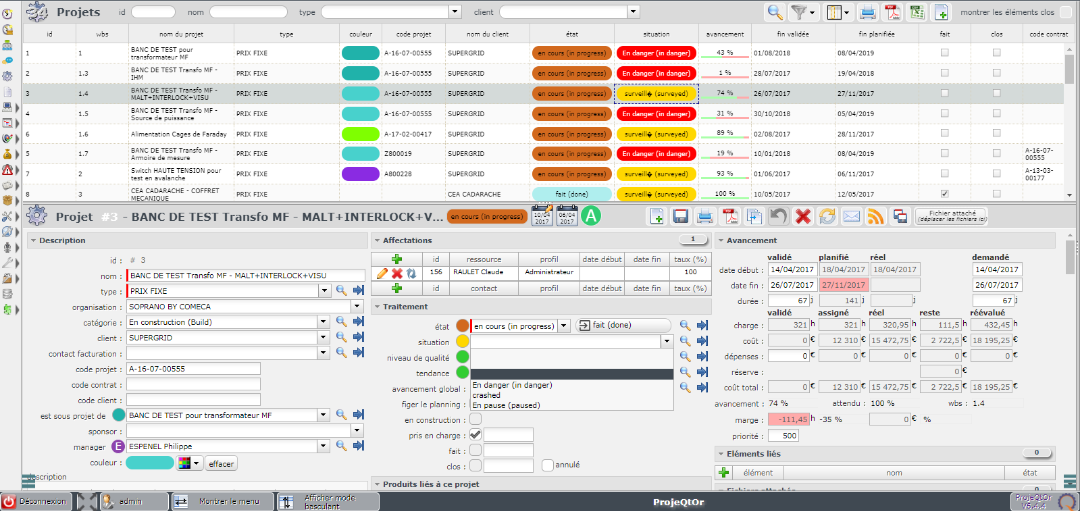Image resolution: width=1080 pixels, height=511 pixels.
Task: Click the orange RSS subscribe icon
Action: (x=875, y=216)
